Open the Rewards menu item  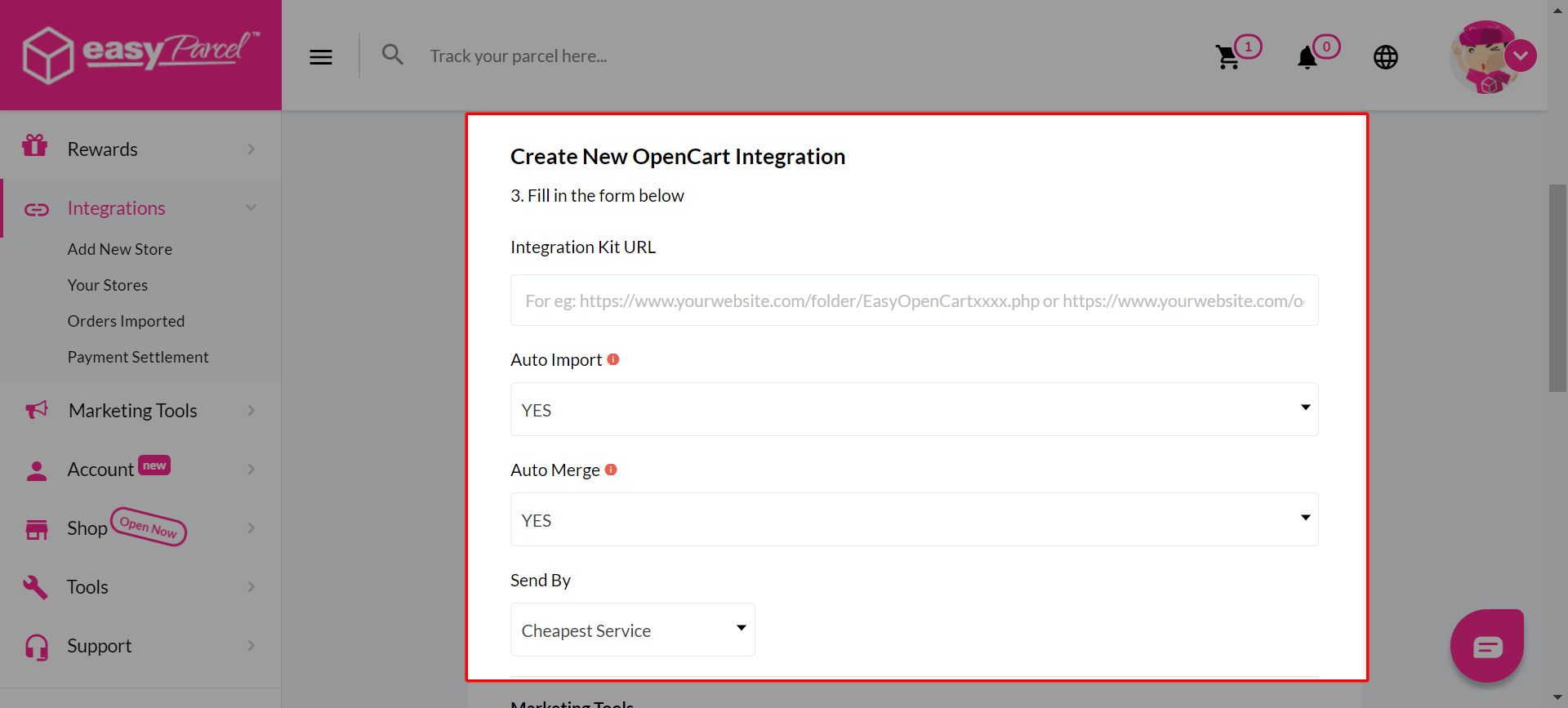140,149
